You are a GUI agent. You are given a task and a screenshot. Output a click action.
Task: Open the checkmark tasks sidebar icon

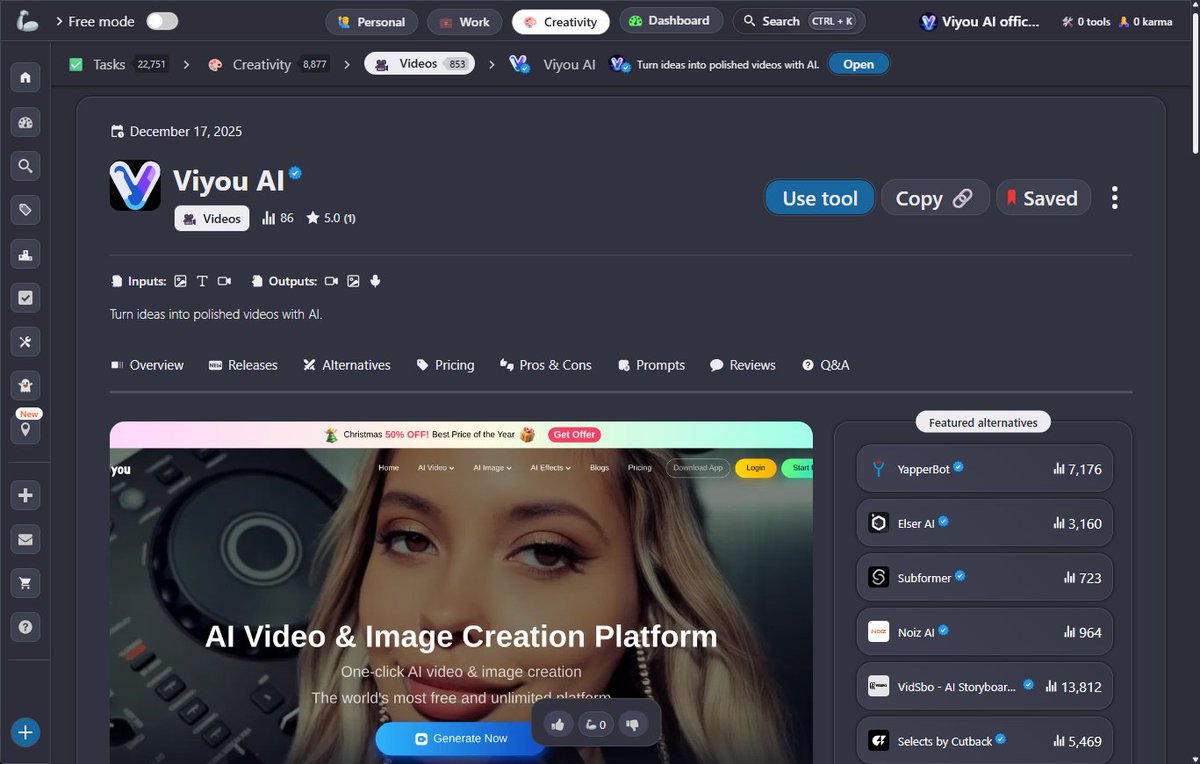(25, 298)
